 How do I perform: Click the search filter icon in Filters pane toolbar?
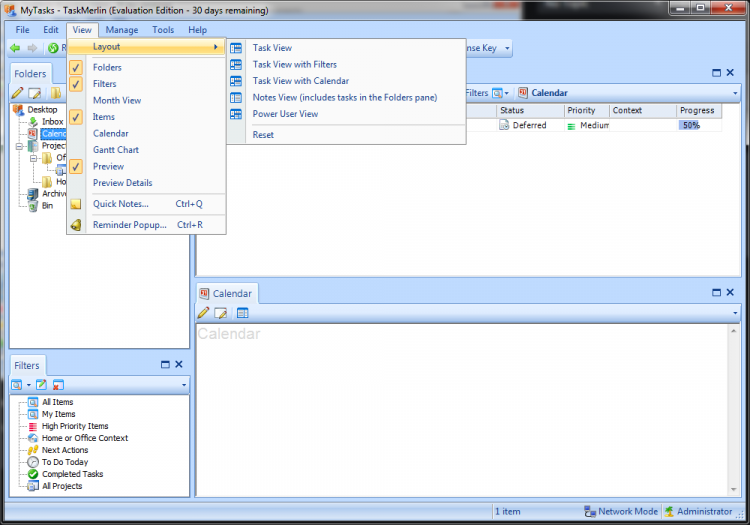(17, 384)
